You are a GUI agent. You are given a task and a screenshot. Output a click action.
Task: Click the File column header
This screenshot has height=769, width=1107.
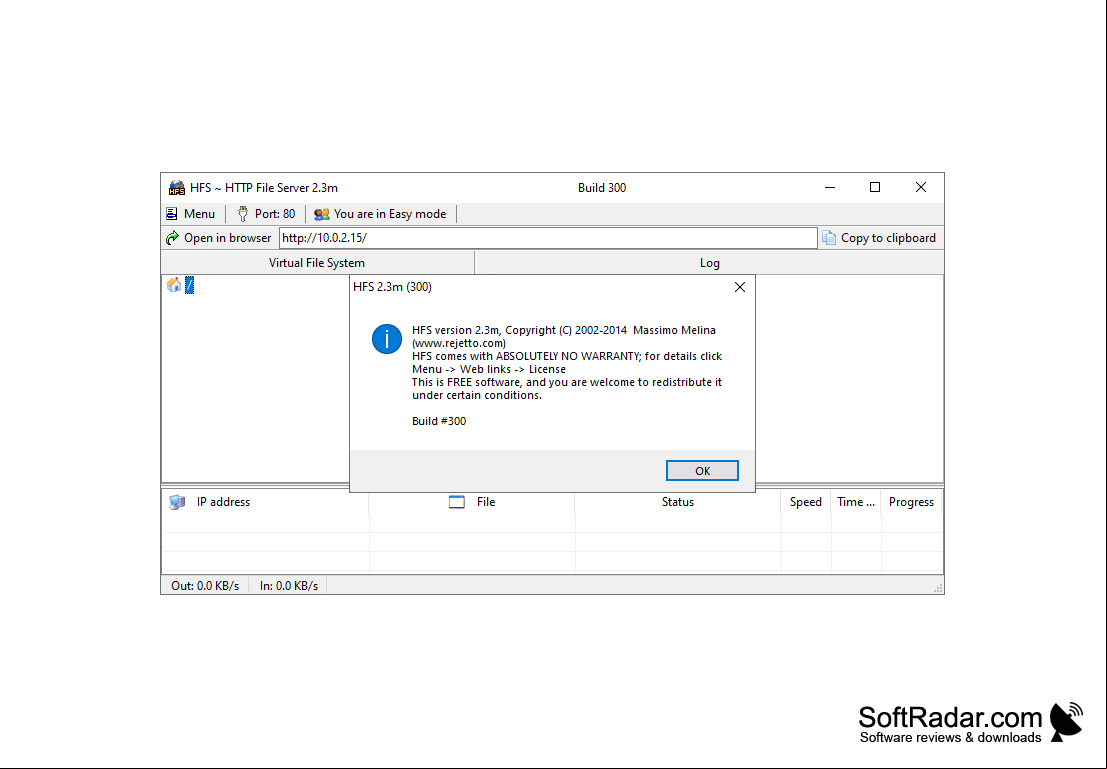point(472,502)
